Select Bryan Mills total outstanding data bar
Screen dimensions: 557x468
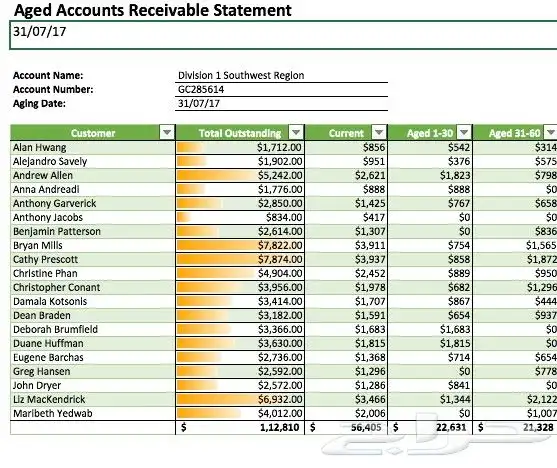pyautogui.click(x=240, y=246)
